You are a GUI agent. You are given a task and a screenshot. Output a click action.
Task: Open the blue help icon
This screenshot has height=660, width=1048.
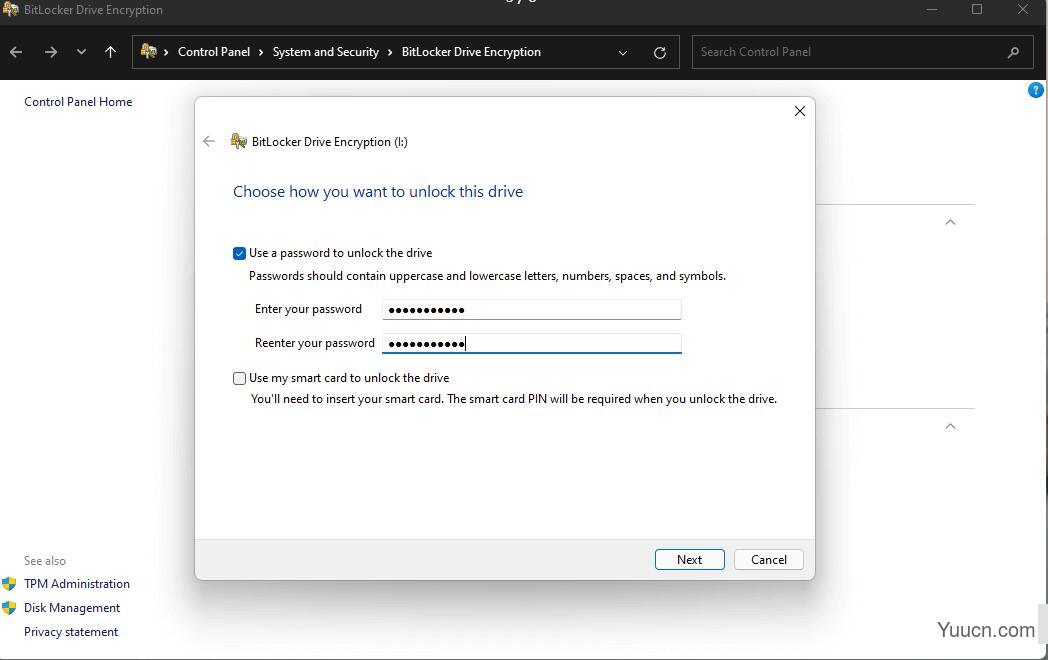point(1035,90)
